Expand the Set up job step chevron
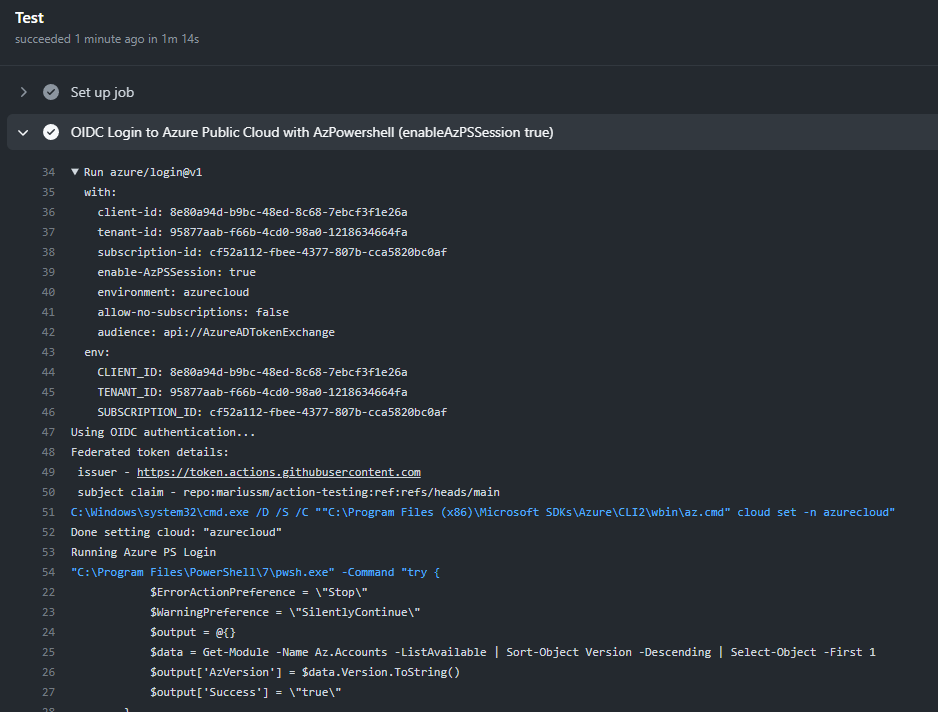The height and width of the screenshot is (712, 938). (x=23, y=92)
